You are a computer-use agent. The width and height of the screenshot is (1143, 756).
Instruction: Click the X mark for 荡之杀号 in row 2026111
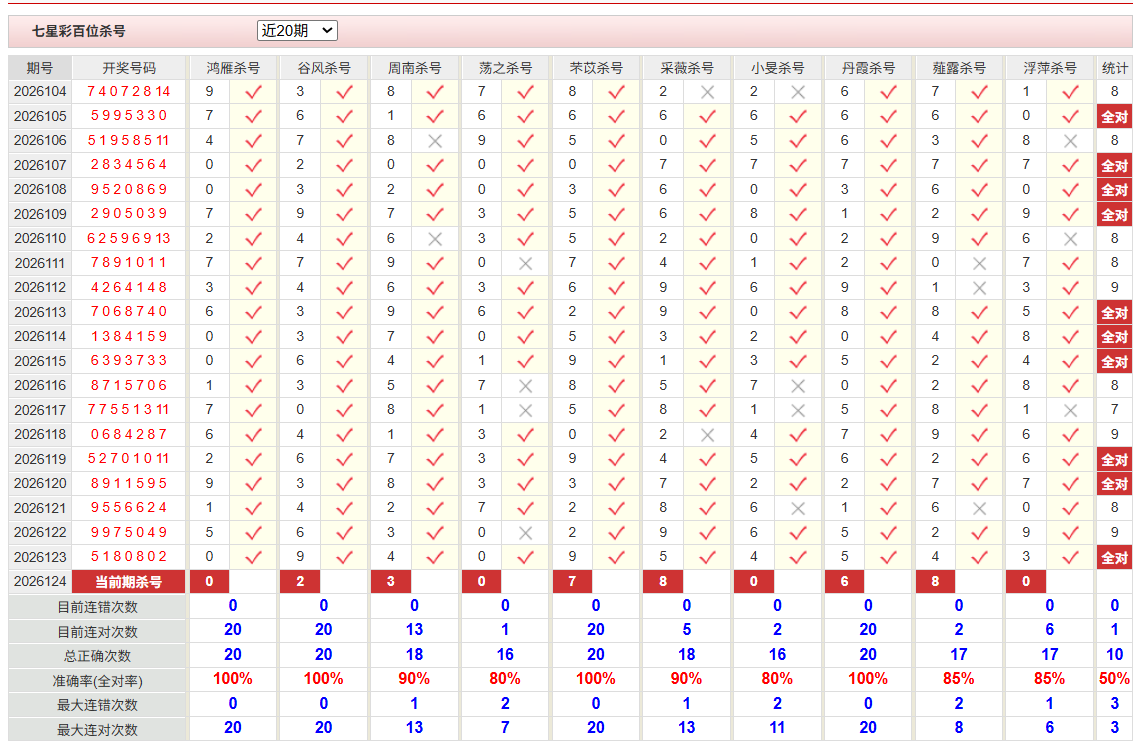coord(526,264)
